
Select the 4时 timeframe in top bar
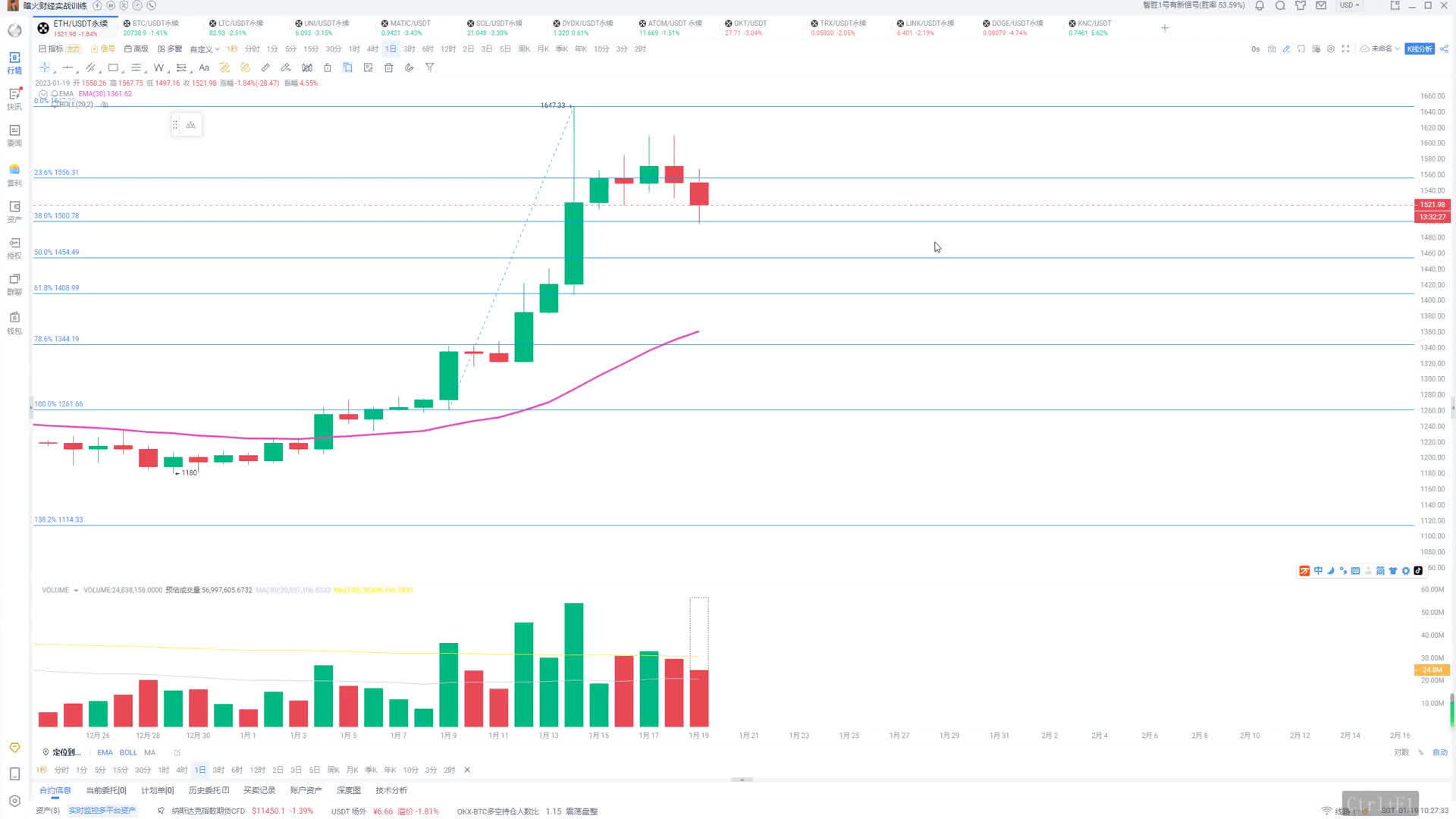point(372,49)
